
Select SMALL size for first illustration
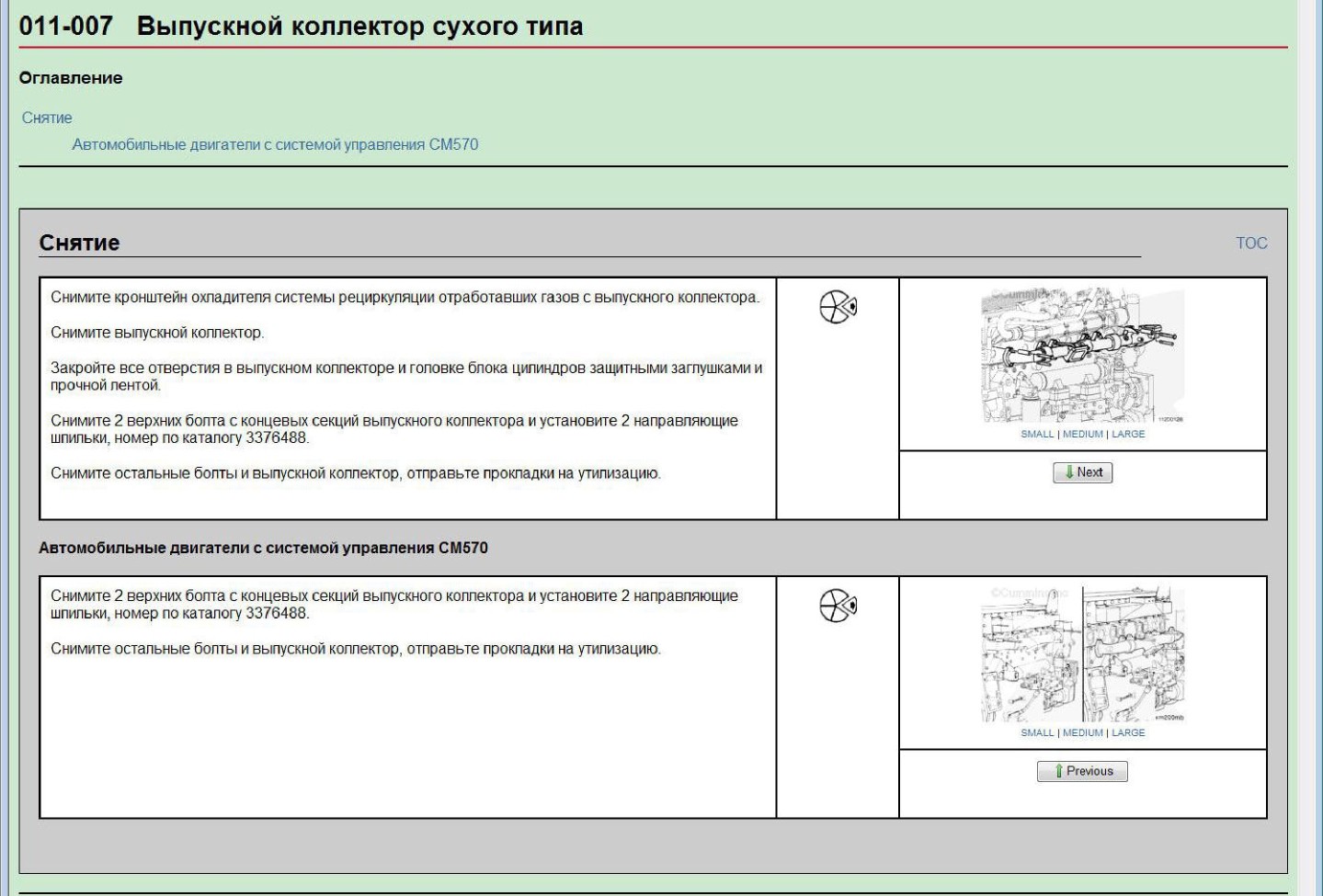pos(1037,434)
